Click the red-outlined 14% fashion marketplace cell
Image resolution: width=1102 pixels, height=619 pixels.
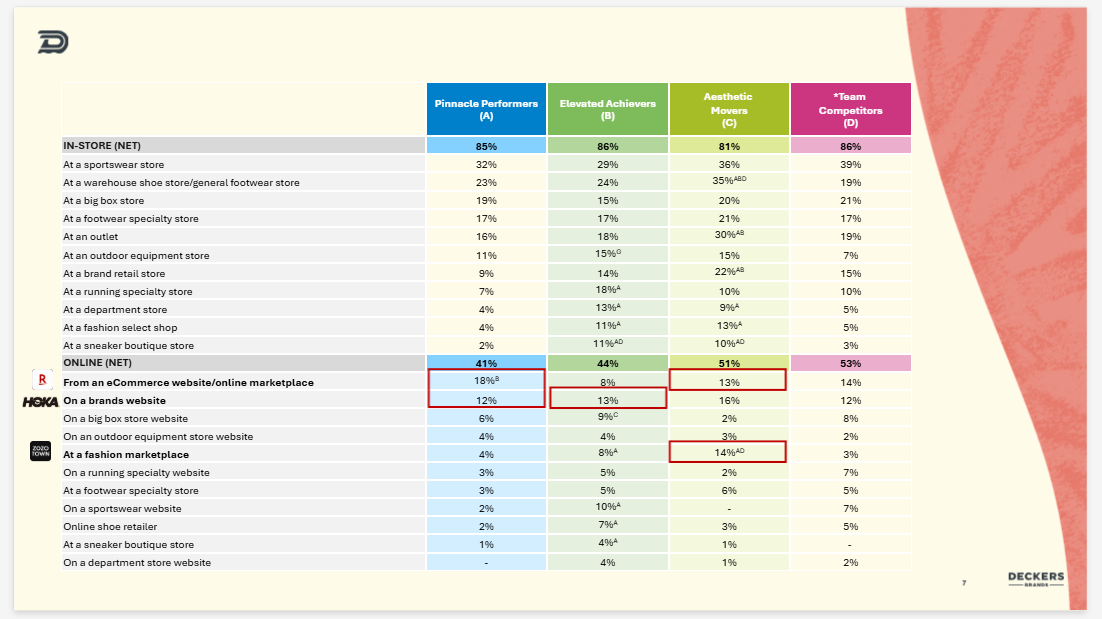[x=728, y=453]
